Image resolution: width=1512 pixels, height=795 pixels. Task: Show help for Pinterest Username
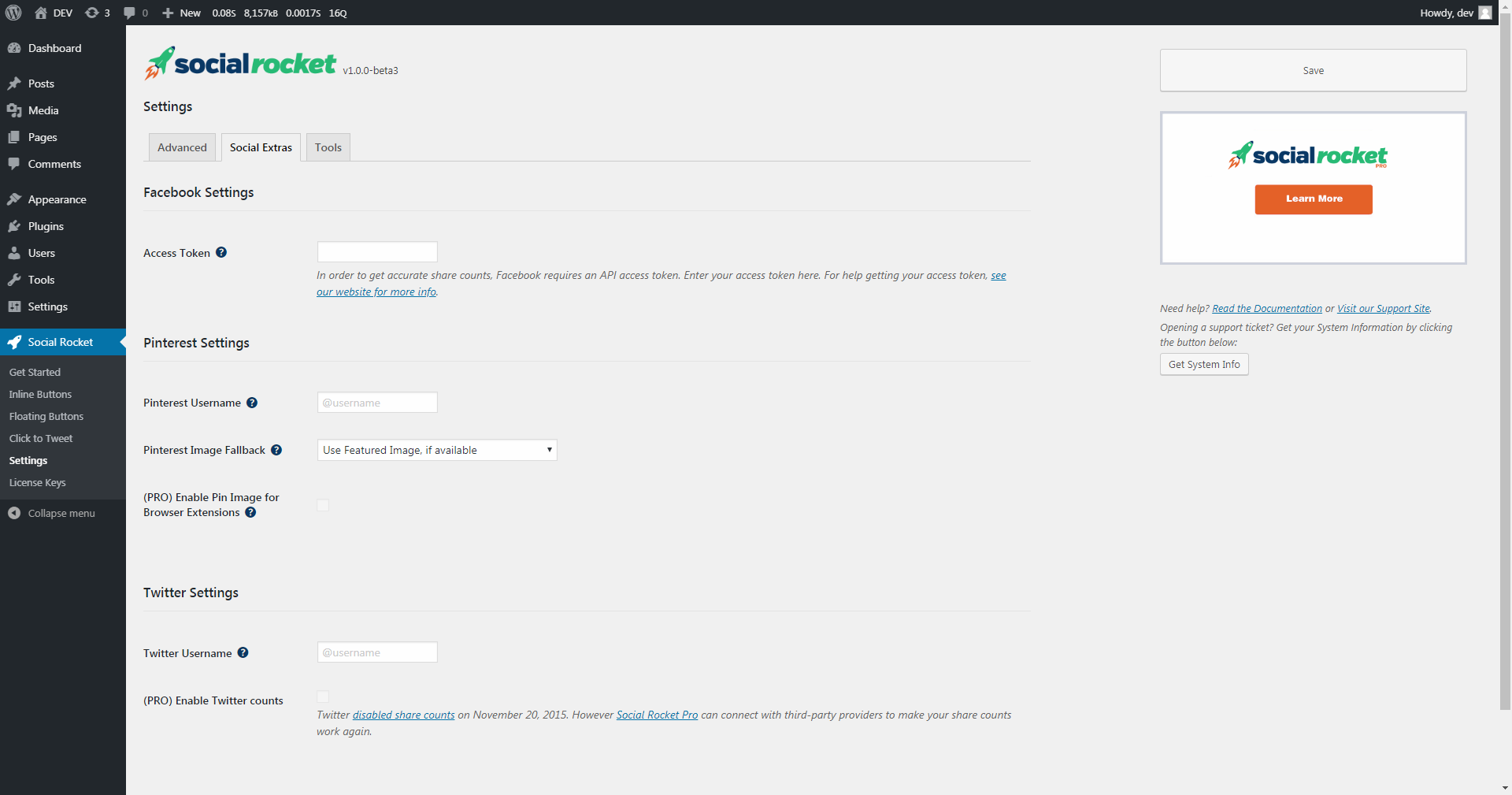pos(252,402)
